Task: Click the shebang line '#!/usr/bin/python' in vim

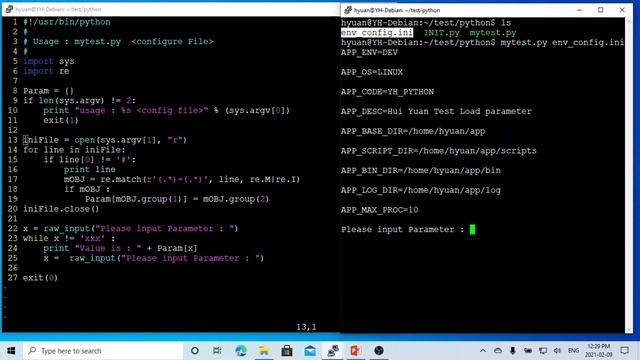Action: (67, 22)
